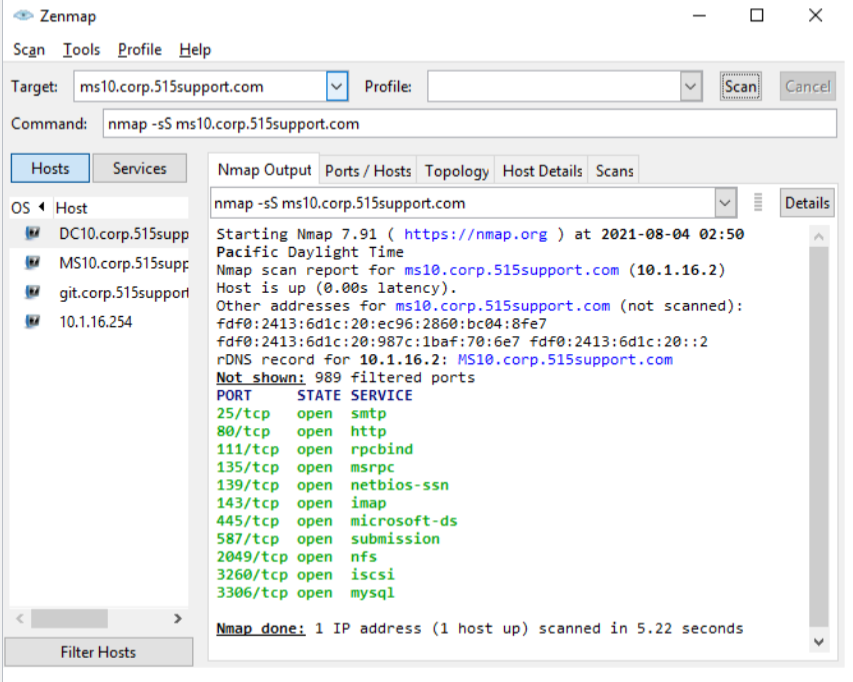This screenshot has height=682, width=853.
Task: Click the PORT STATE SERVICE header line
Action: [x=314, y=395]
